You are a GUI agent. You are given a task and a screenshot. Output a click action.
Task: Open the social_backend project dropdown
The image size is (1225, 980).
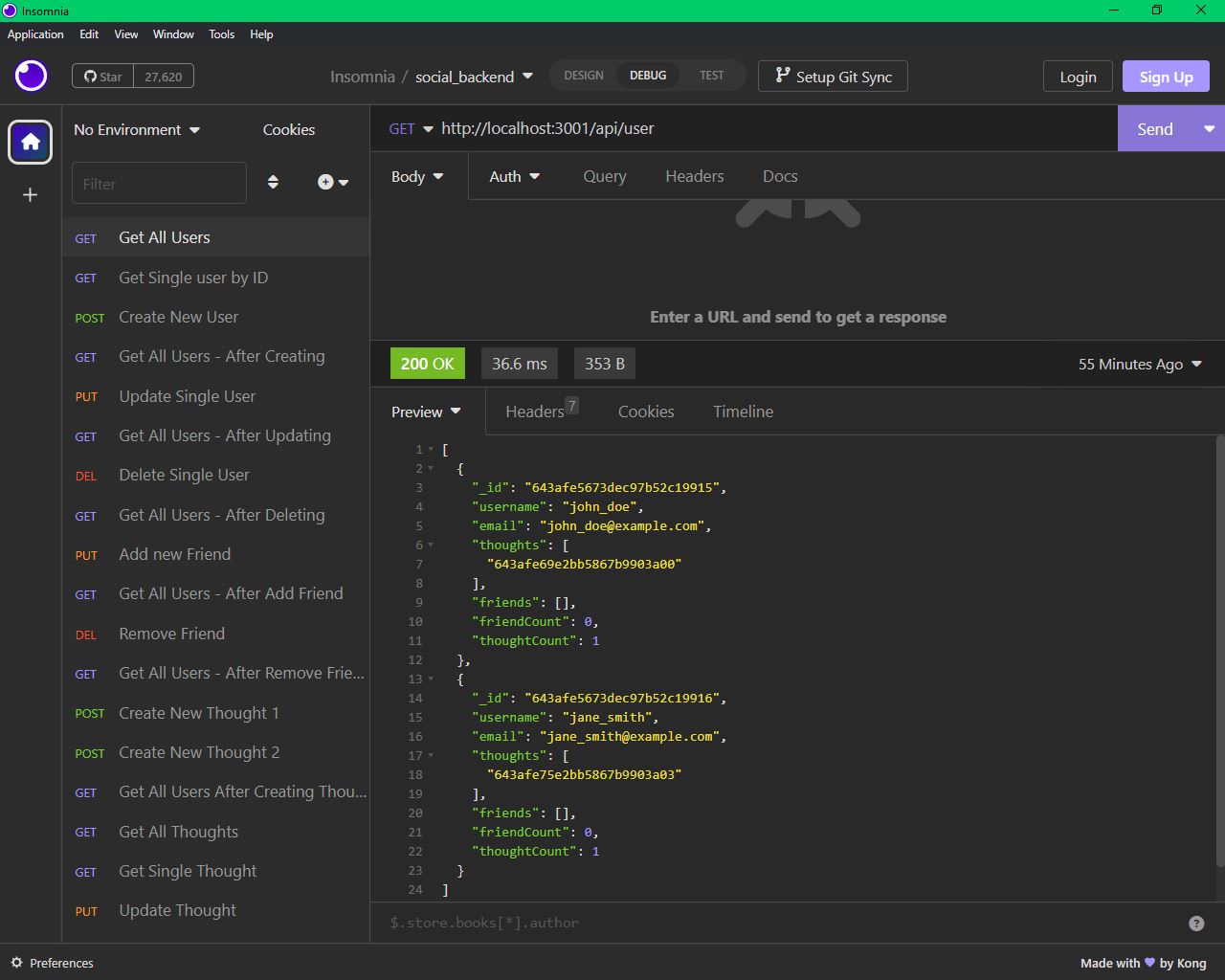(x=474, y=77)
